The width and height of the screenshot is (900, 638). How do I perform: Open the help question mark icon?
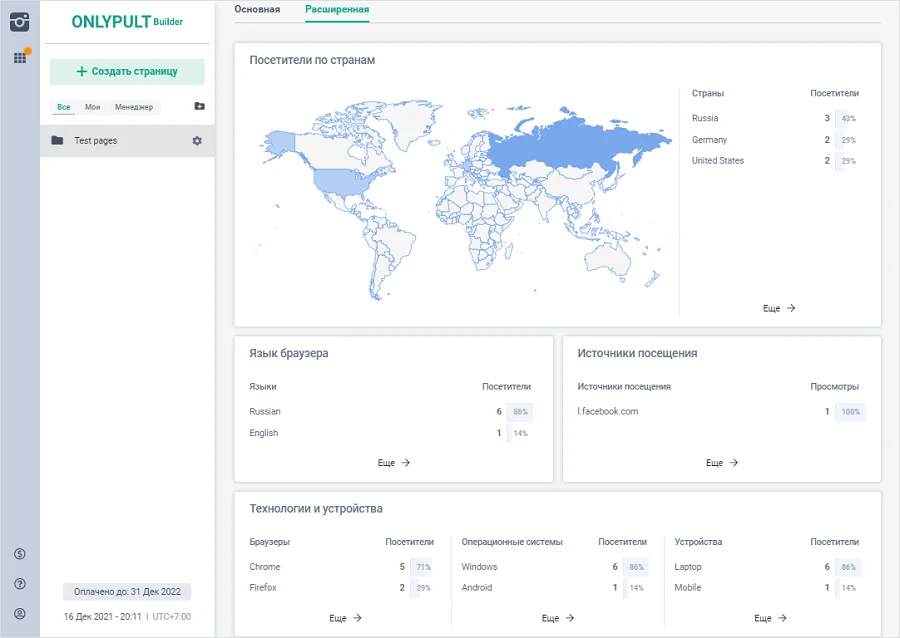pos(19,584)
